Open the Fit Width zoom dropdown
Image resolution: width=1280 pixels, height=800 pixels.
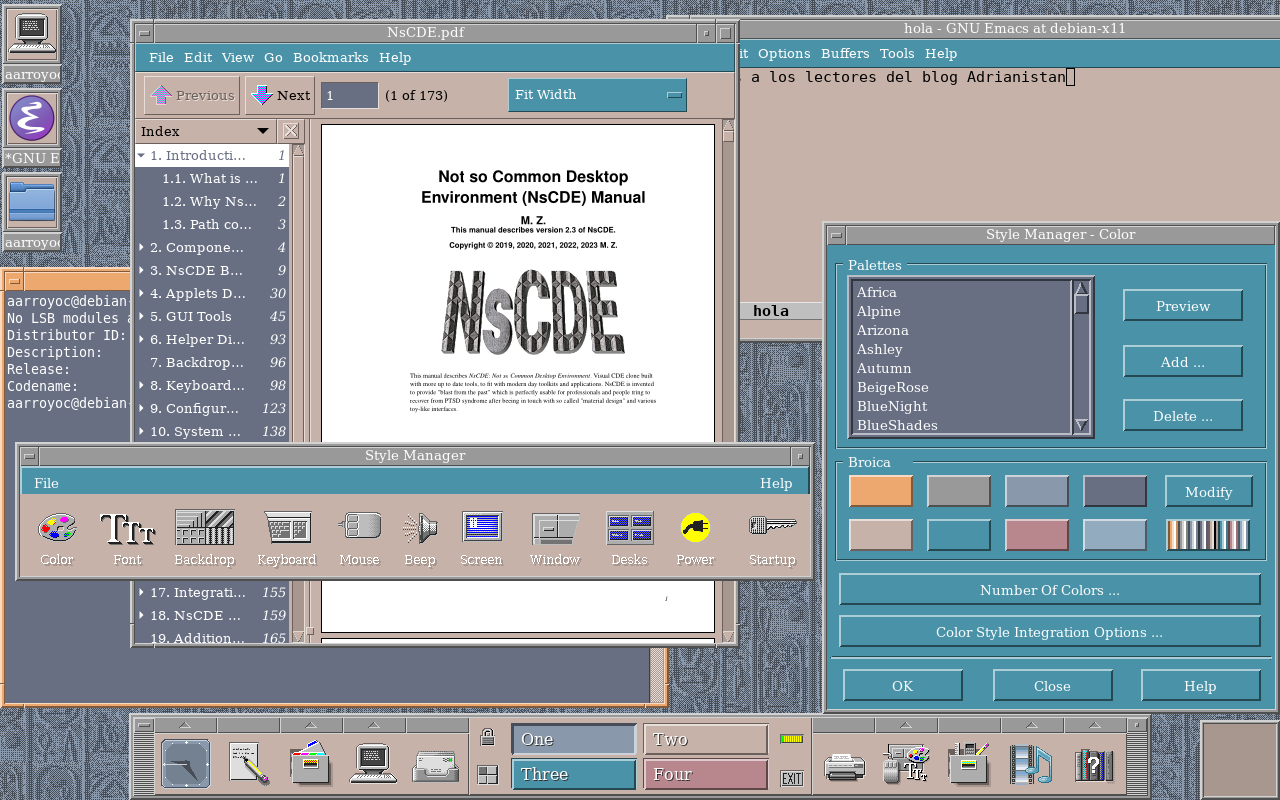pyautogui.click(x=597, y=95)
